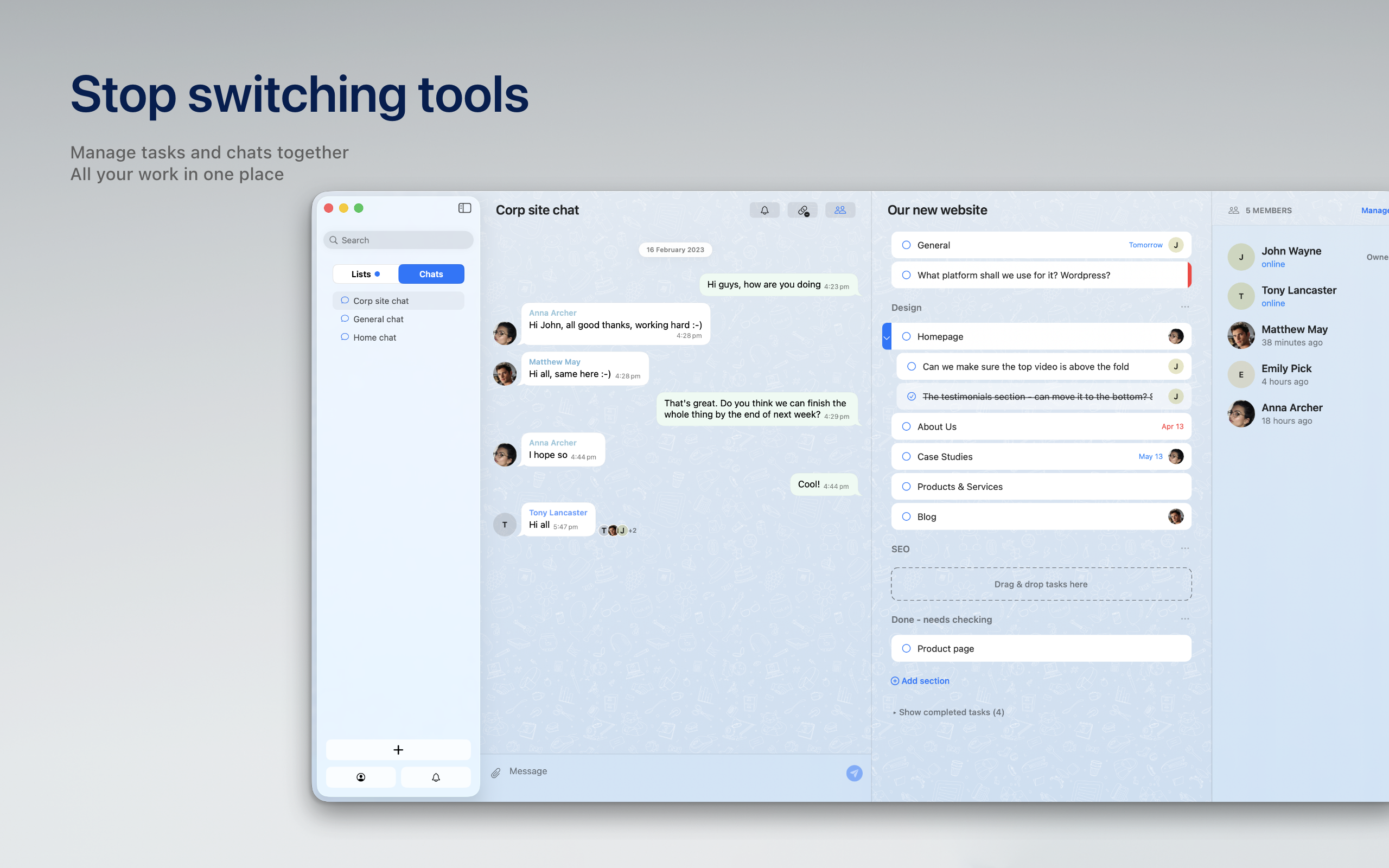Check off the top video above fold subtask

pyautogui.click(x=912, y=366)
